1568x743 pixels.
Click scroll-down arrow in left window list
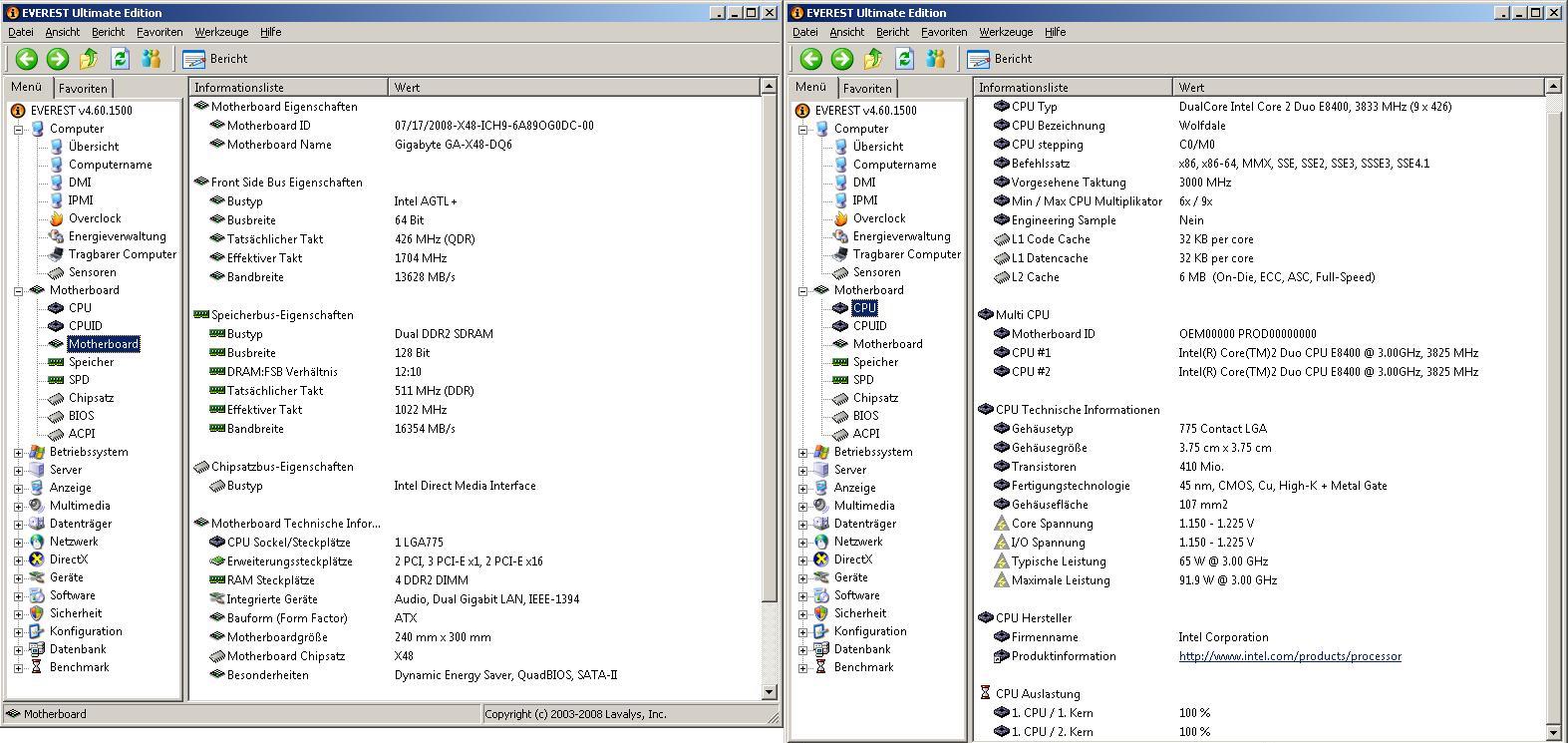point(769,691)
